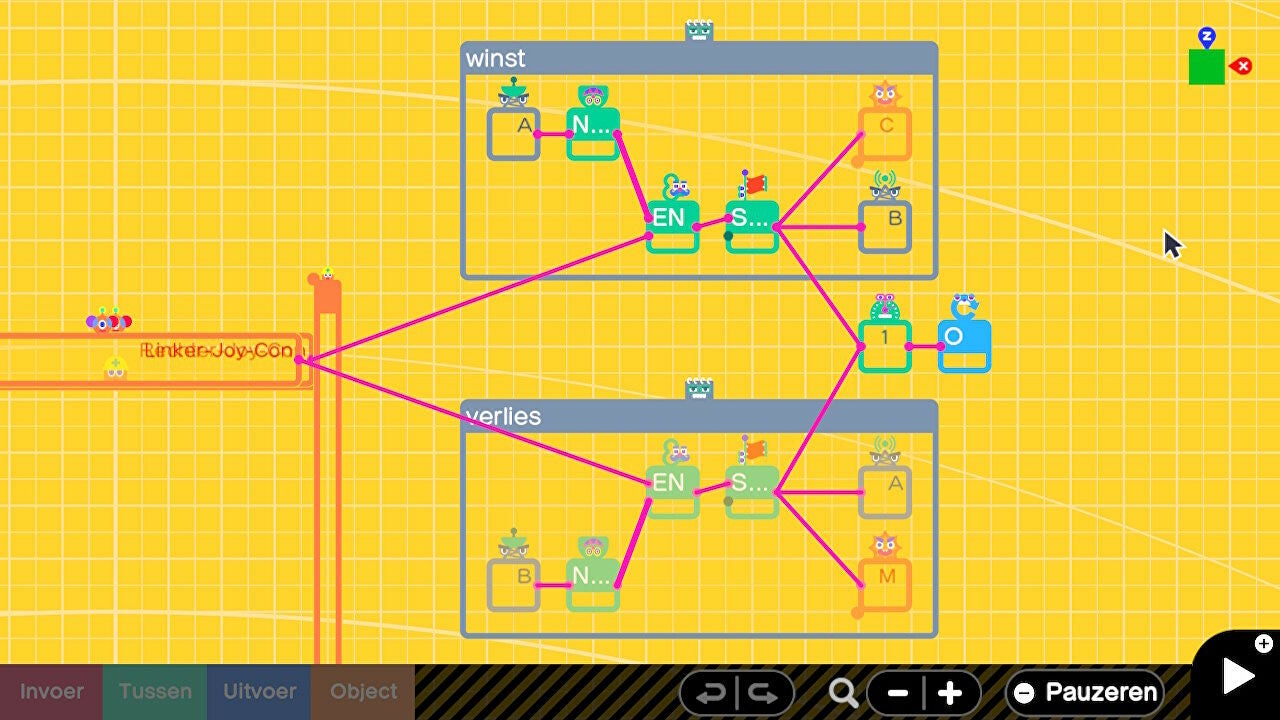This screenshot has height=720, width=1280.
Task: Select the blue O nodon
Action: coord(964,345)
